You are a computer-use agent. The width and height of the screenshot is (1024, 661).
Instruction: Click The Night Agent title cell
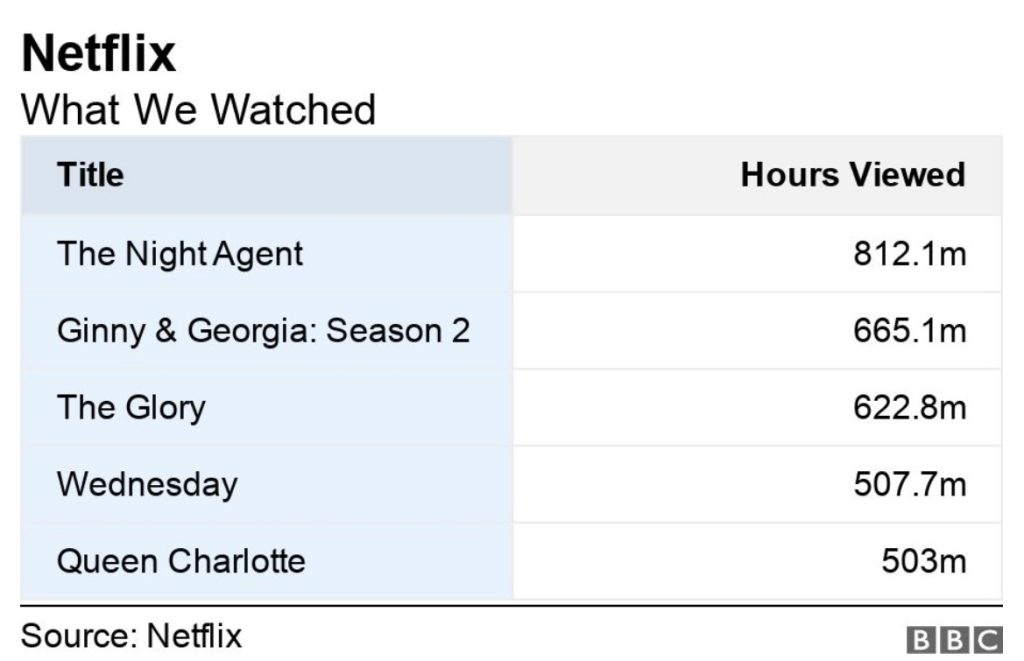point(266,253)
